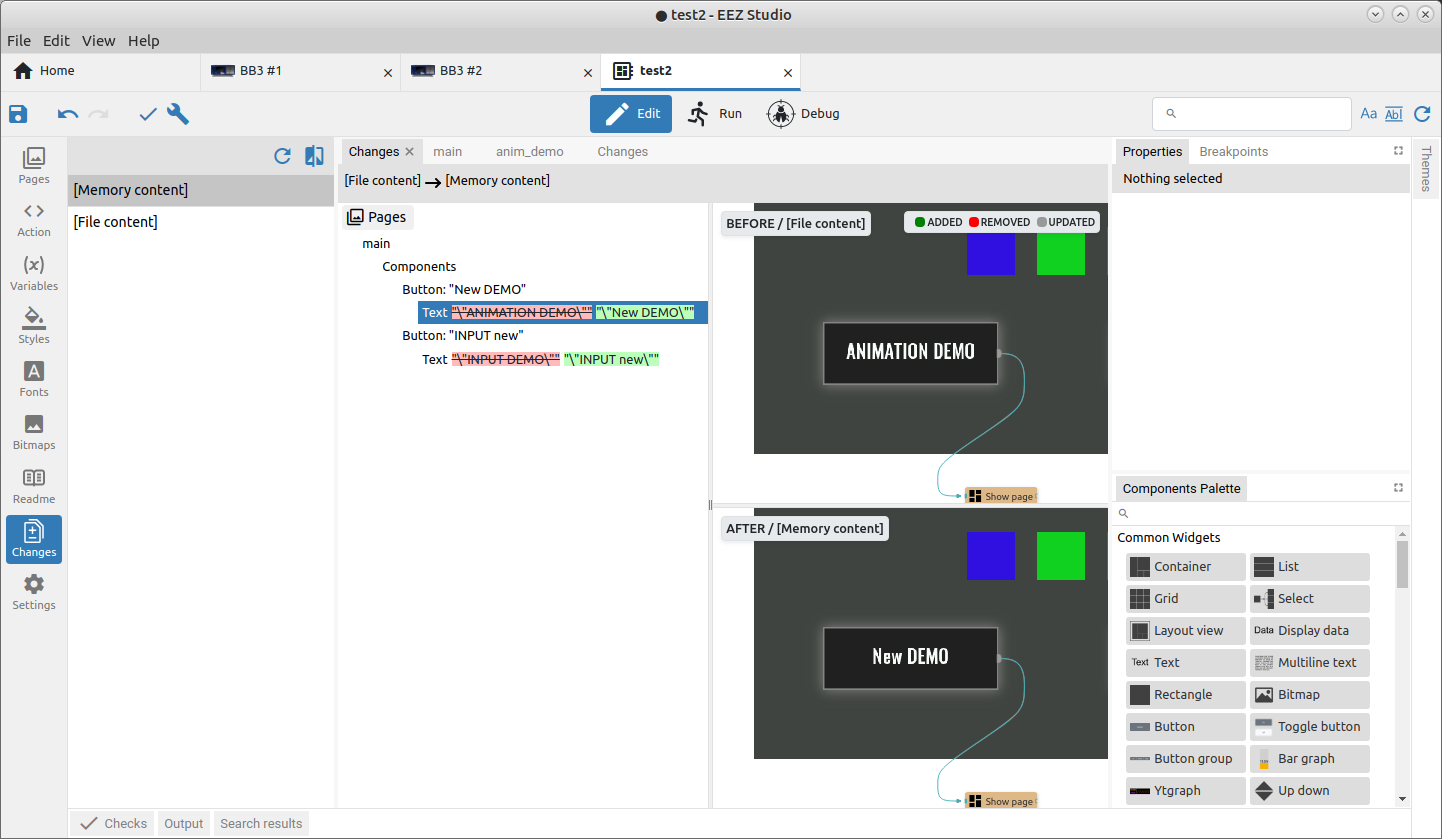Open the Edit menu
This screenshot has height=839, width=1442.
tap(56, 41)
